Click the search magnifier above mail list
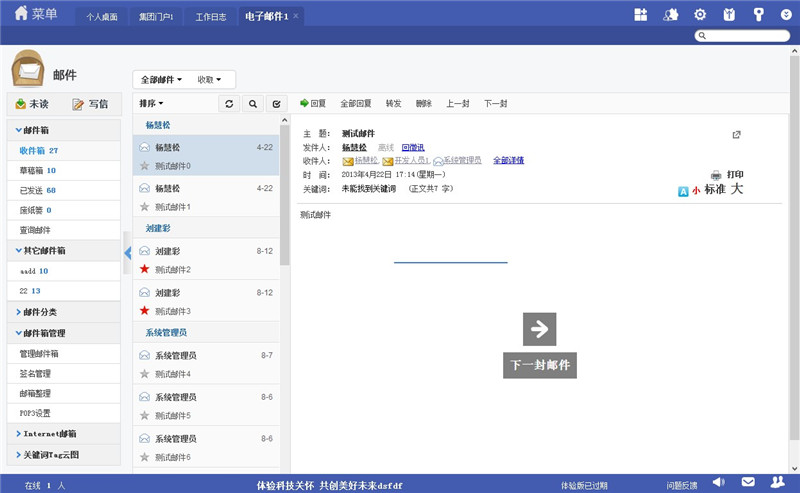Image resolution: width=800 pixels, height=493 pixels. 253,104
